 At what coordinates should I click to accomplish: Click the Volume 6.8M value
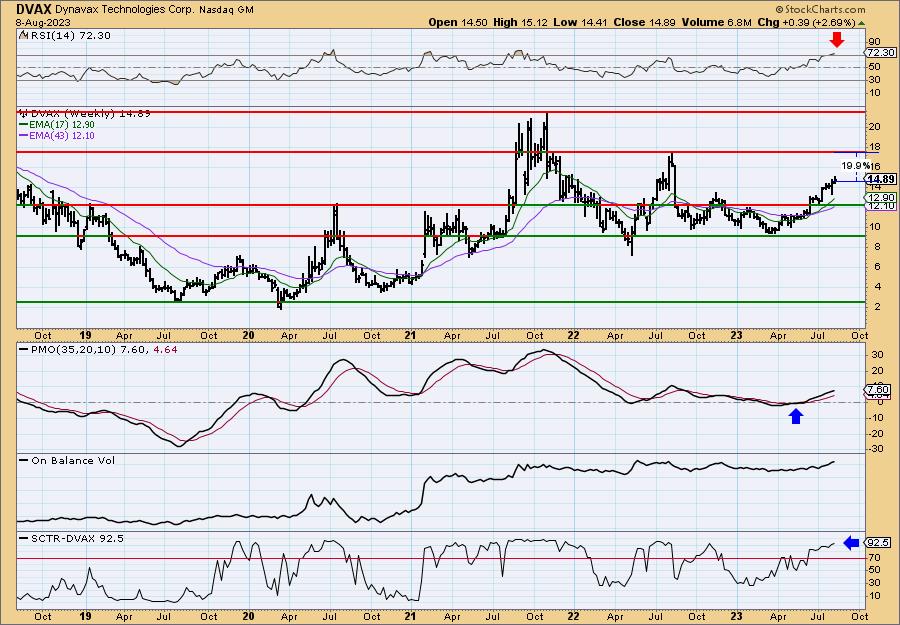pos(716,22)
